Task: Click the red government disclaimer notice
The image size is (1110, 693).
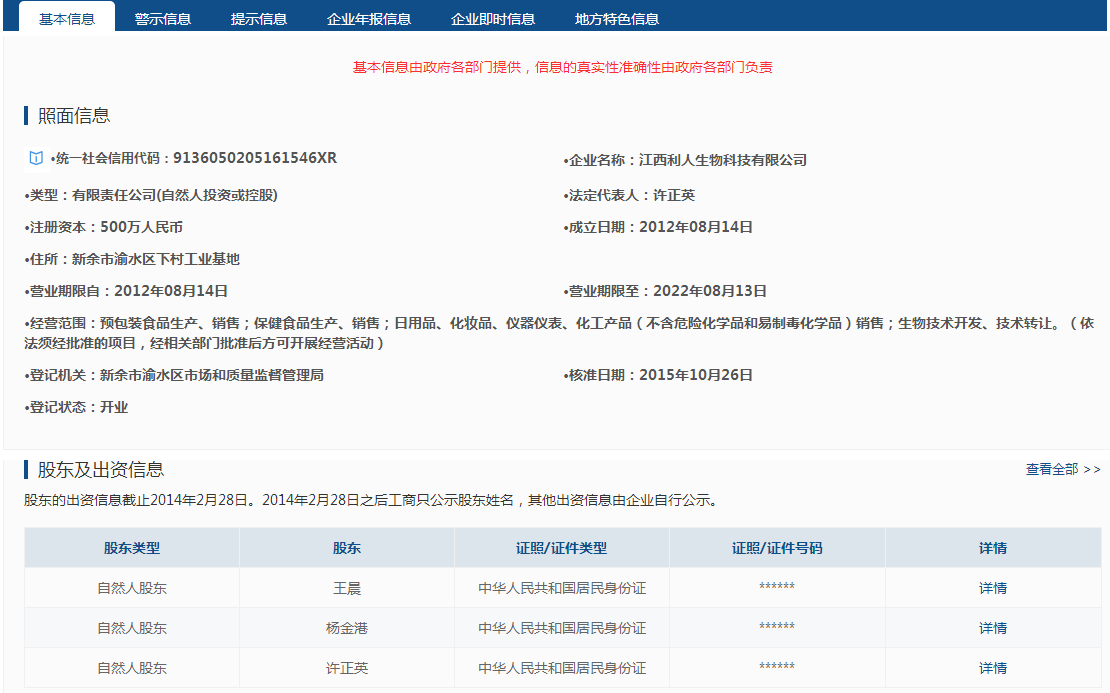Action: (x=562, y=67)
